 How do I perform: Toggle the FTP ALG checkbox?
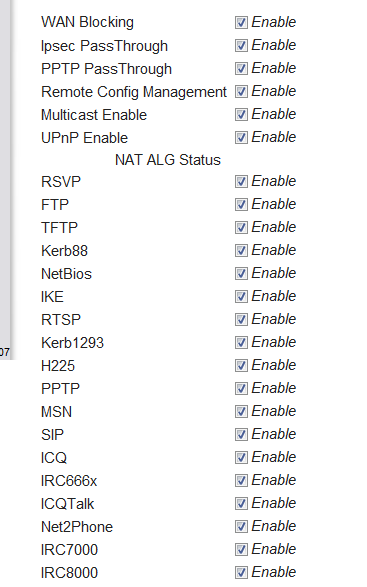click(241, 204)
